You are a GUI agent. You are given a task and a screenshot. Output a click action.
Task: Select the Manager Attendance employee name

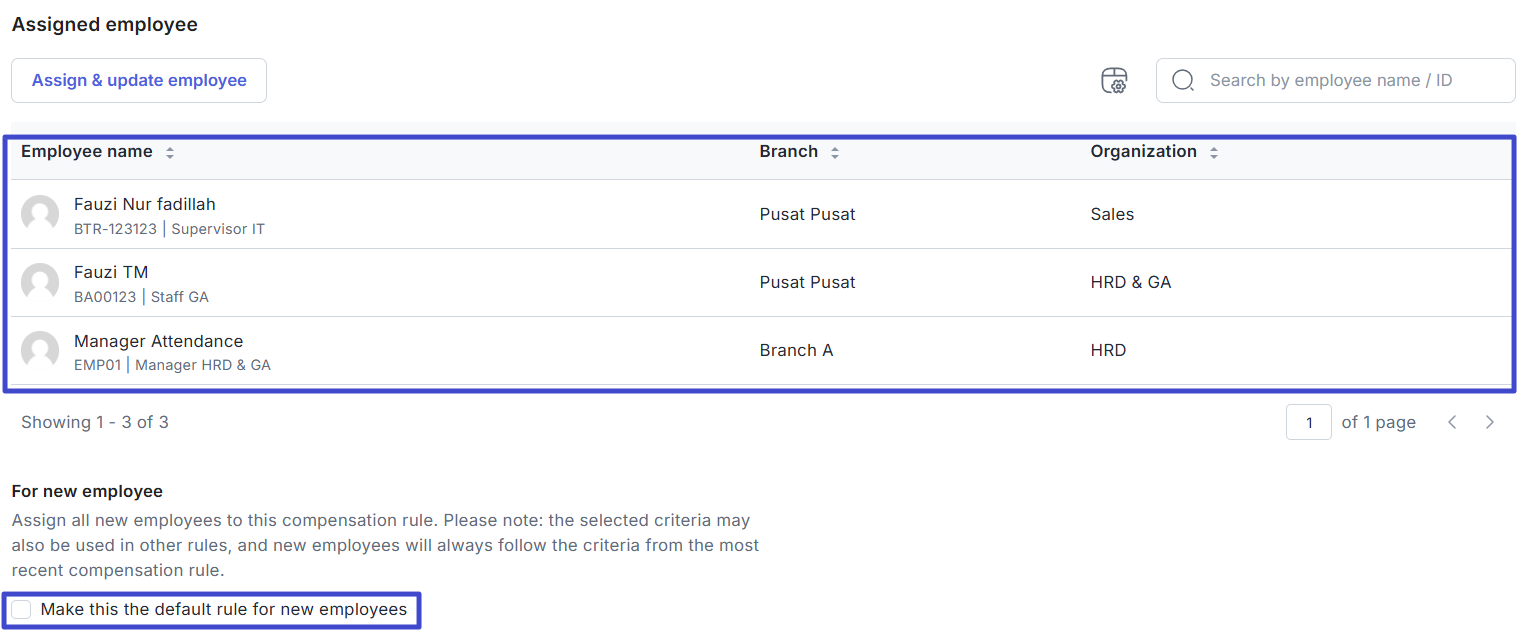tap(158, 341)
